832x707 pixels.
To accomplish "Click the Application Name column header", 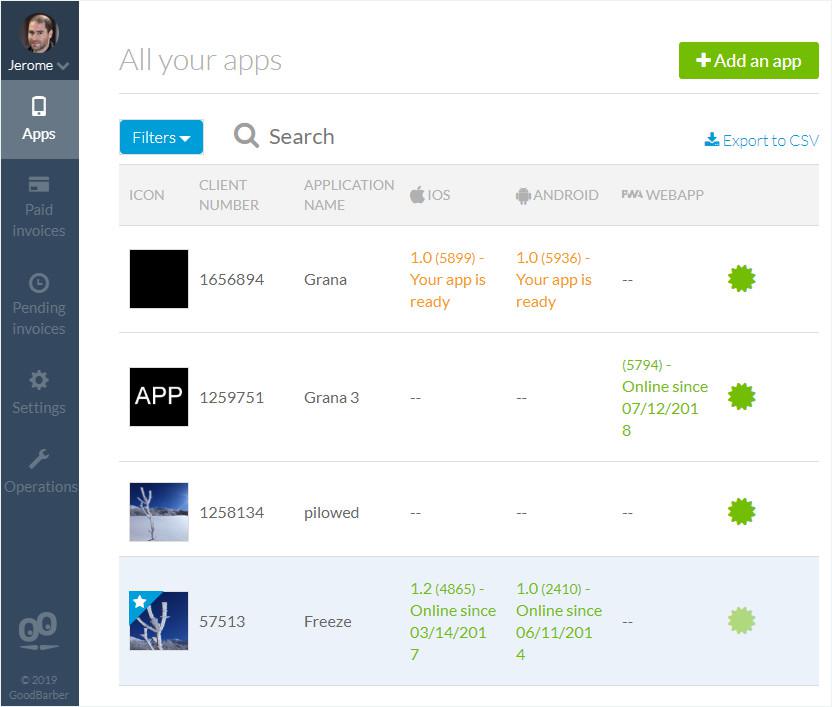I will (x=348, y=195).
